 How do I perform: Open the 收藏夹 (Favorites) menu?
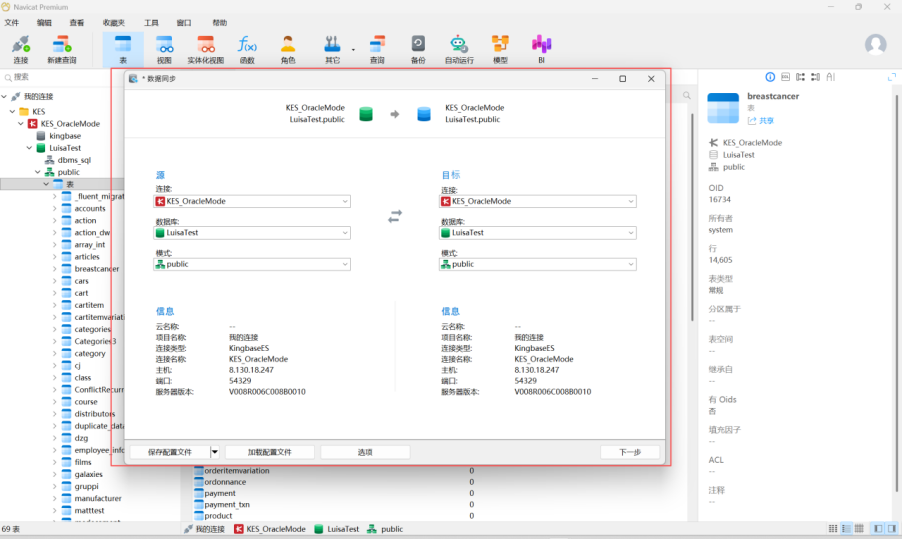click(113, 22)
